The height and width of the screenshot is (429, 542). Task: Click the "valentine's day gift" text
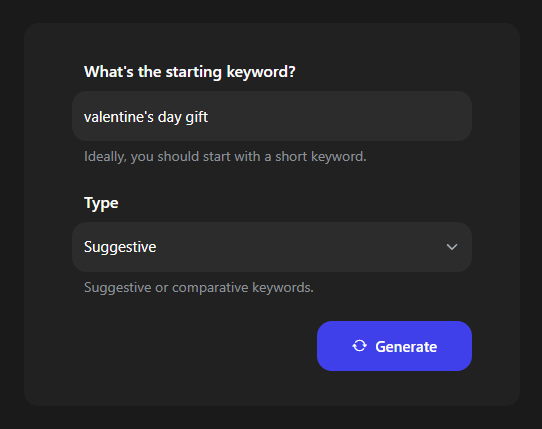point(146,117)
